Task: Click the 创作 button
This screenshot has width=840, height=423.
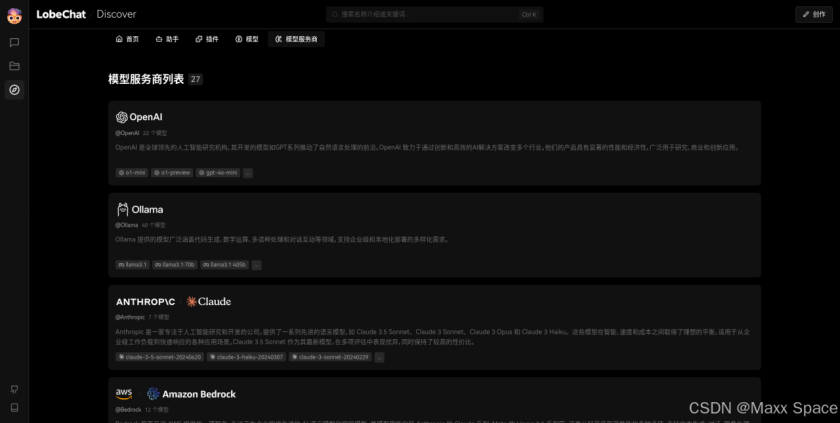Action: (x=814, y=14)
